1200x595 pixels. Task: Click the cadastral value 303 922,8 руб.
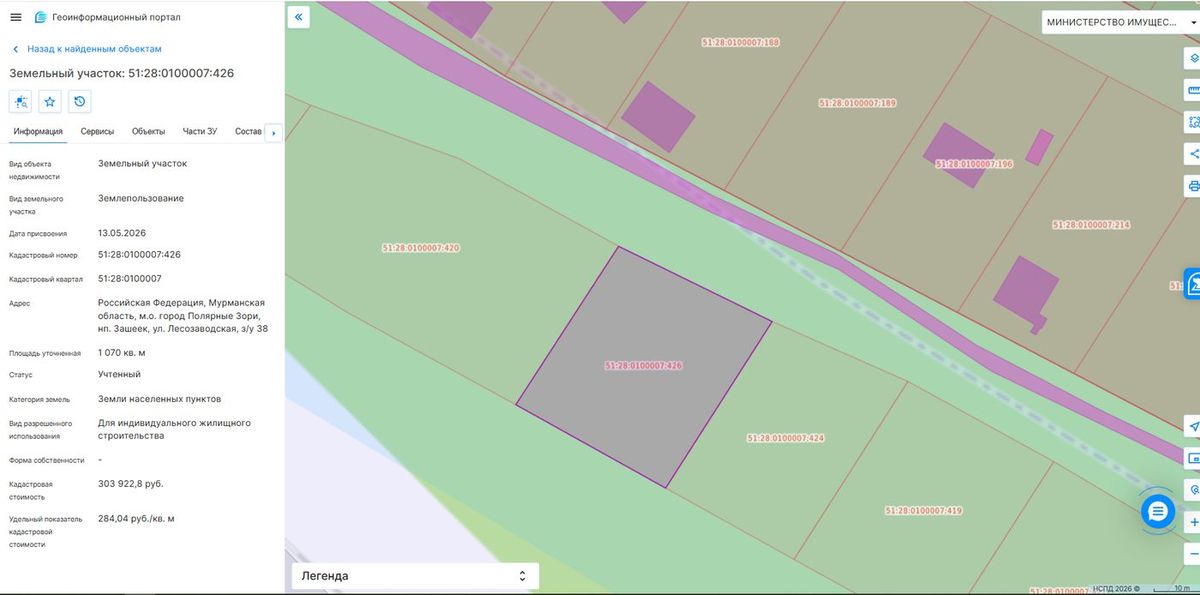pyautogui.click(x=130, y=483)
